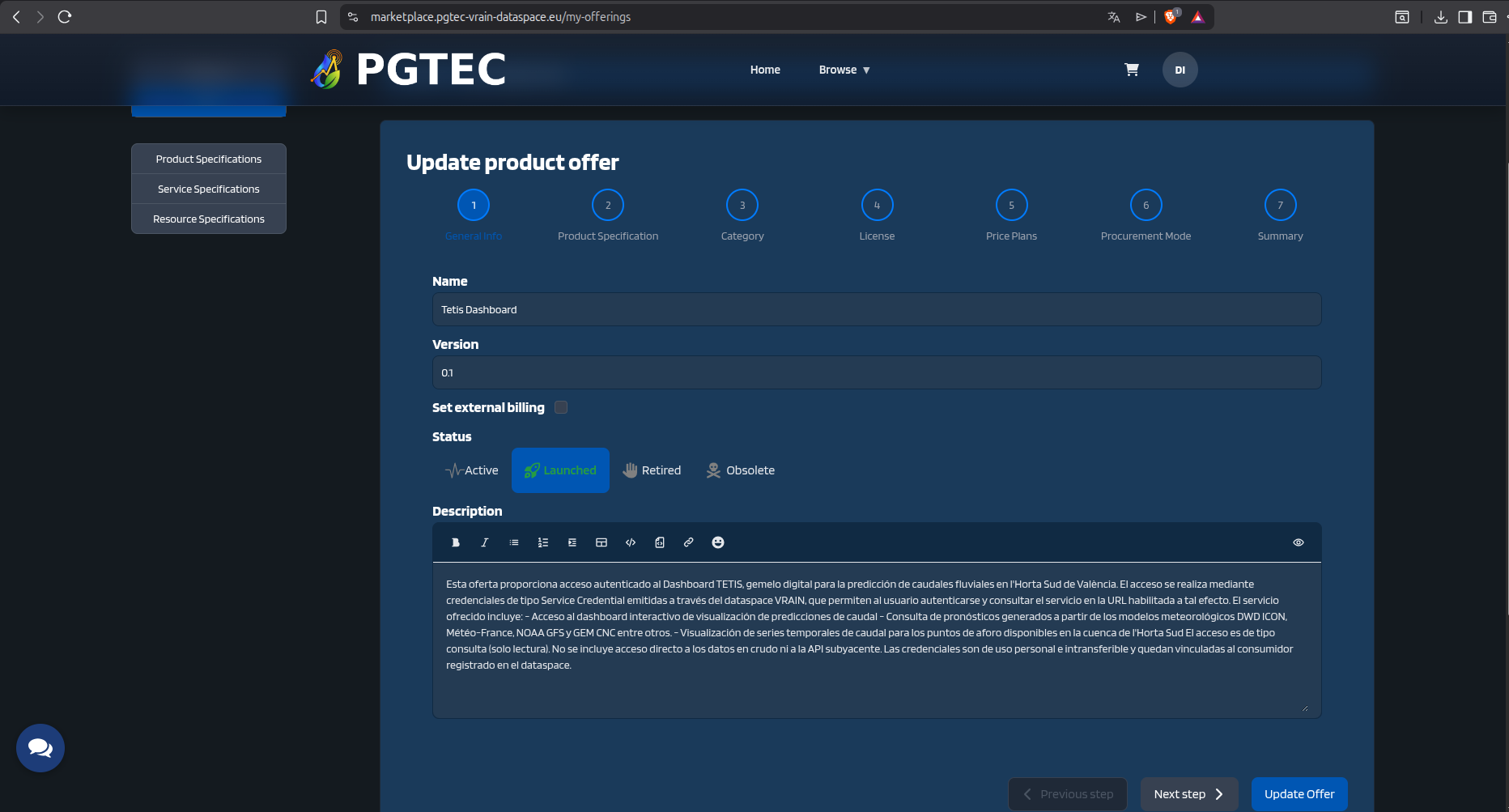The image size is (1509, 812).
Task: Click the code block icon
Action: click(631, 542)
